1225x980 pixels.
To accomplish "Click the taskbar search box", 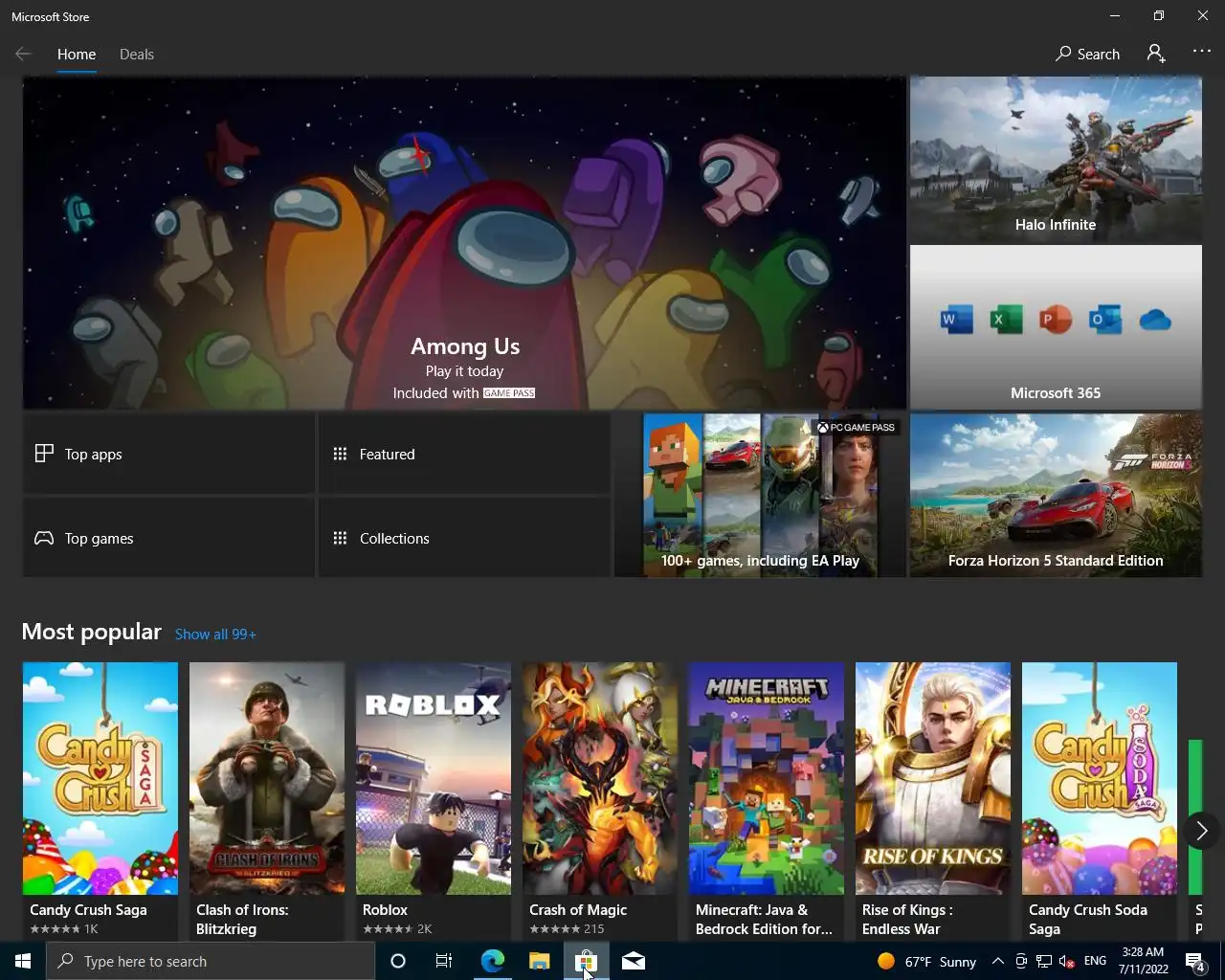I will click(x=211, y=961).
